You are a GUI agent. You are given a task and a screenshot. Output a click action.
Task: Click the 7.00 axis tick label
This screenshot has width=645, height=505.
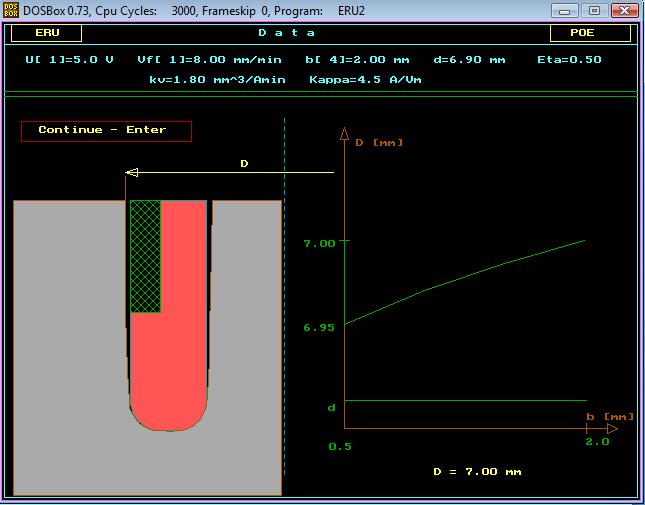tap(318, 242)
